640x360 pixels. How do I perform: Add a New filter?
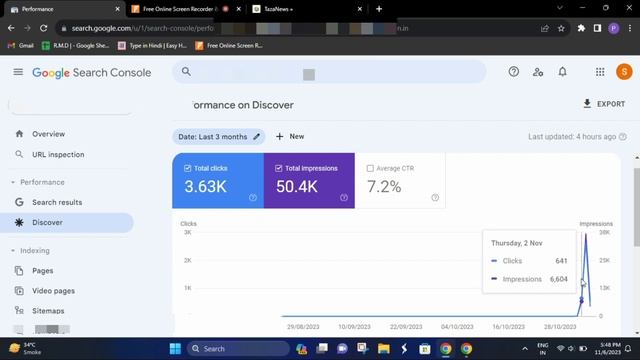coord(290,137)
